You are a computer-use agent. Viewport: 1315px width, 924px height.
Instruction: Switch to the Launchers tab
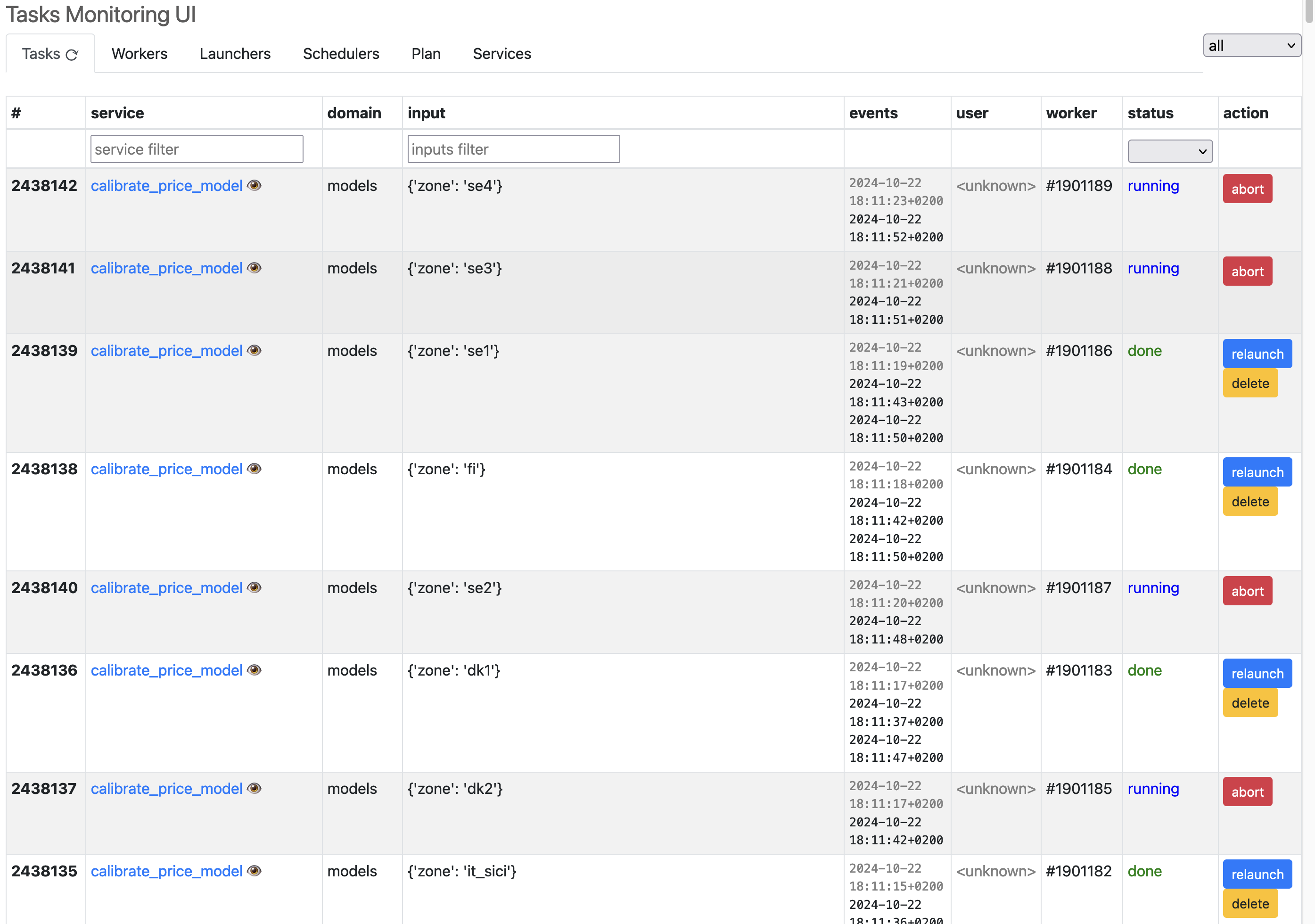tap(235, 54)
